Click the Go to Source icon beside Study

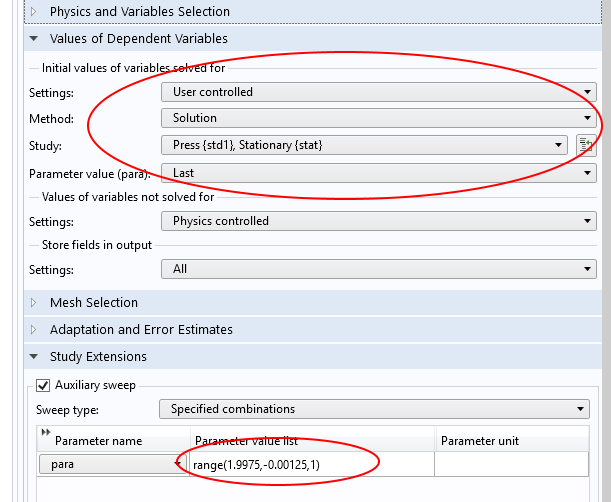[x=587, y=145]
